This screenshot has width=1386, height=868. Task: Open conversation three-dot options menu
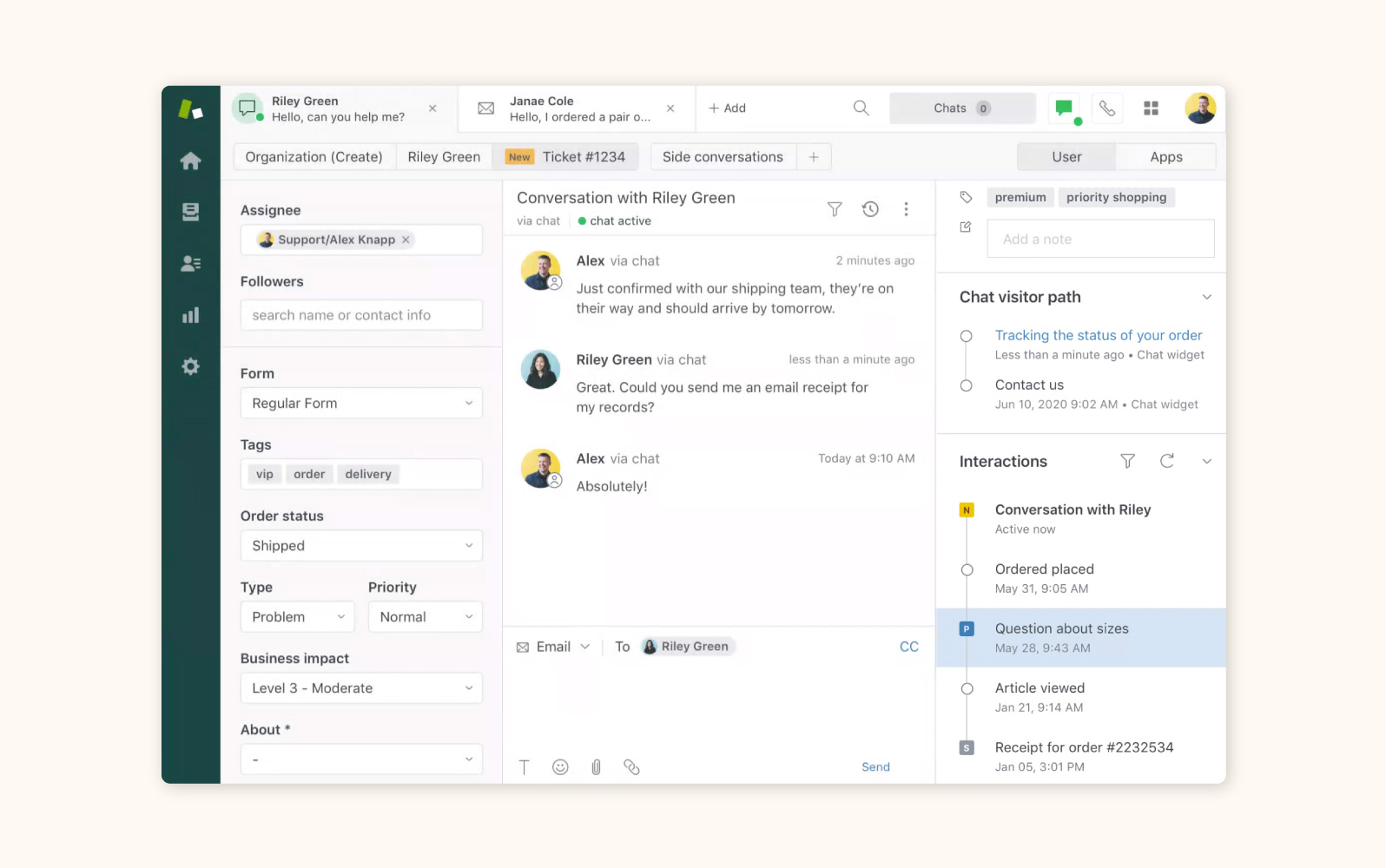[x=906, y=209]
